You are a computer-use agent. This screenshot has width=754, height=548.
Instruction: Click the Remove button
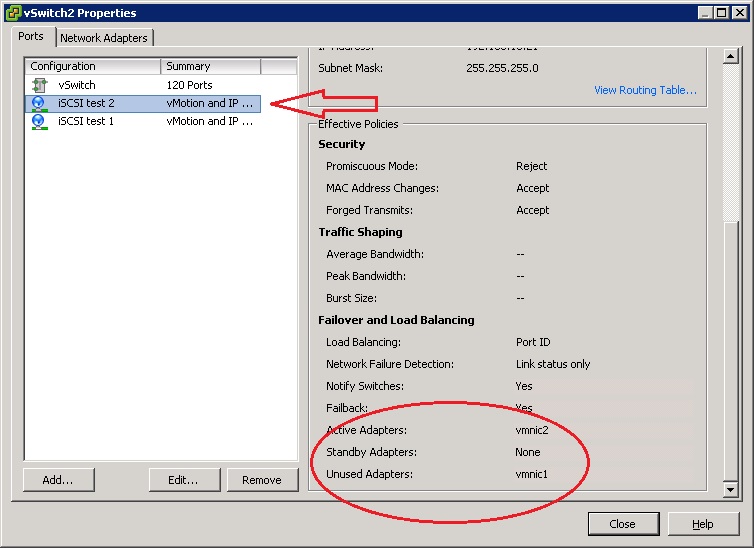point(262,480)
